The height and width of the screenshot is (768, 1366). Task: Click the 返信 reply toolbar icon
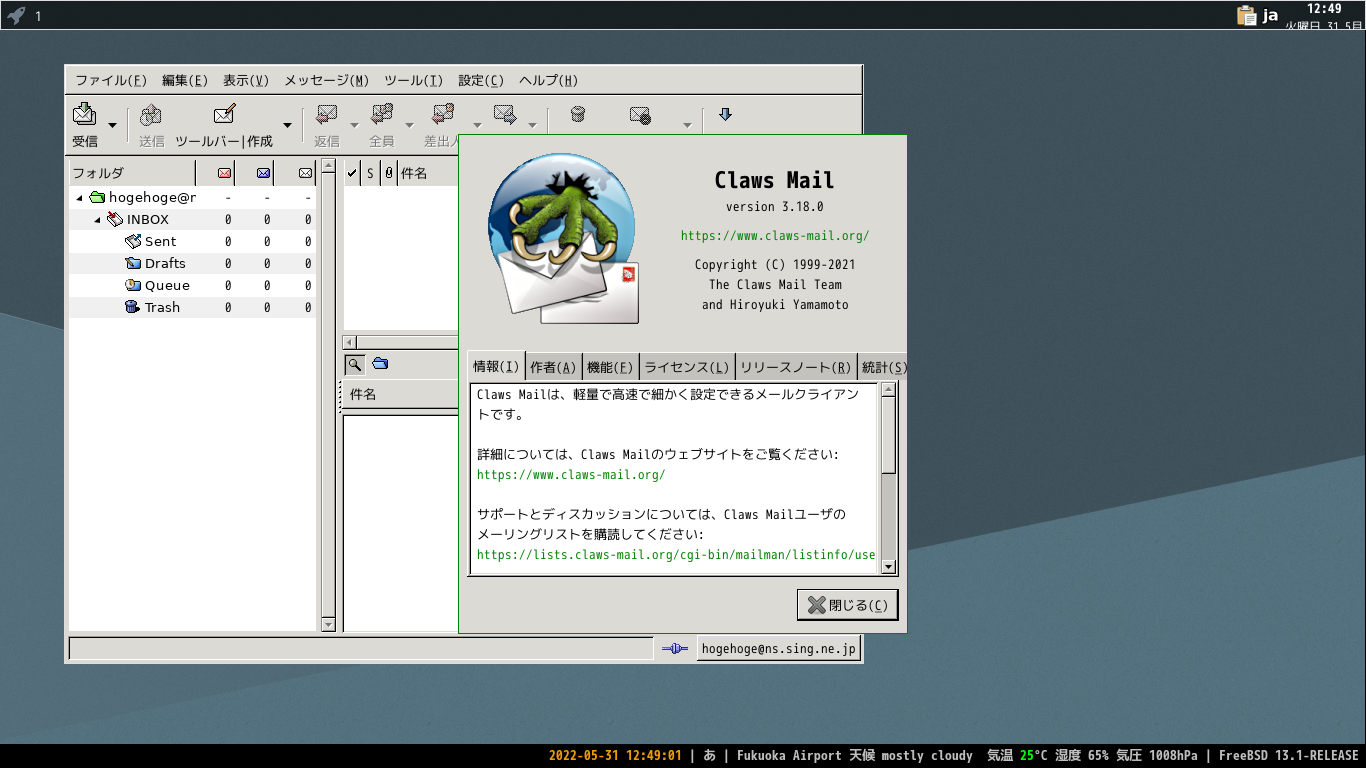click(326, 114)
